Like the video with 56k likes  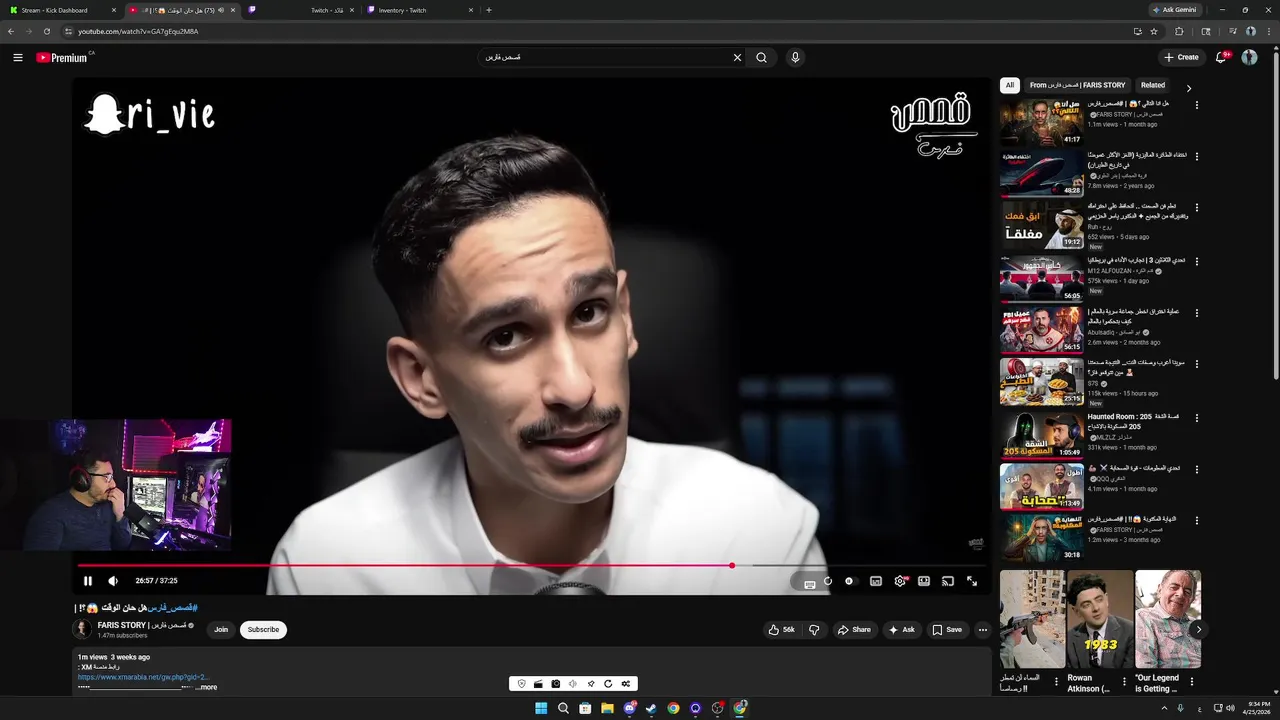[782, 630]
